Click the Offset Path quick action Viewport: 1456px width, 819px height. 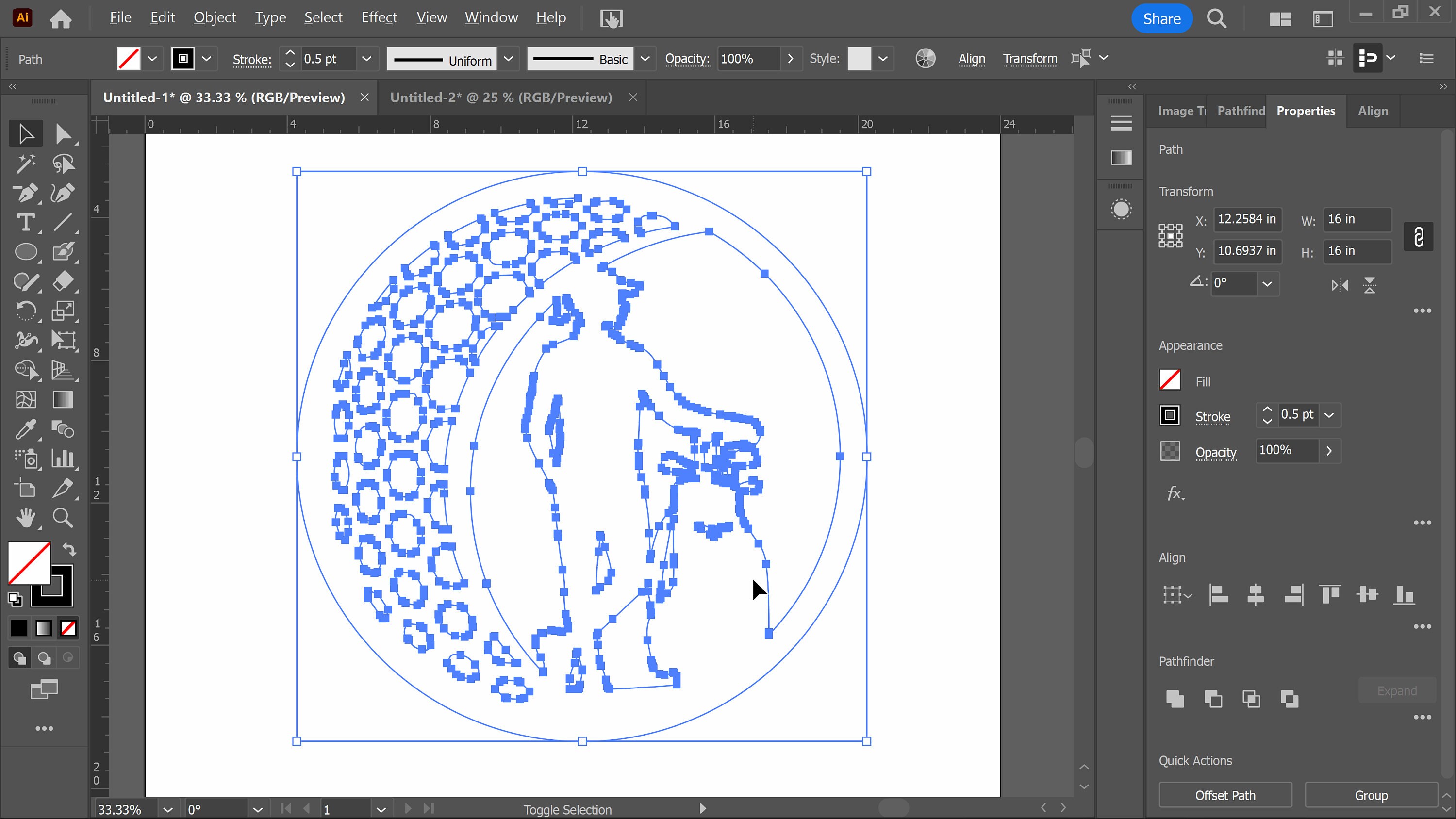[1224, 795]
